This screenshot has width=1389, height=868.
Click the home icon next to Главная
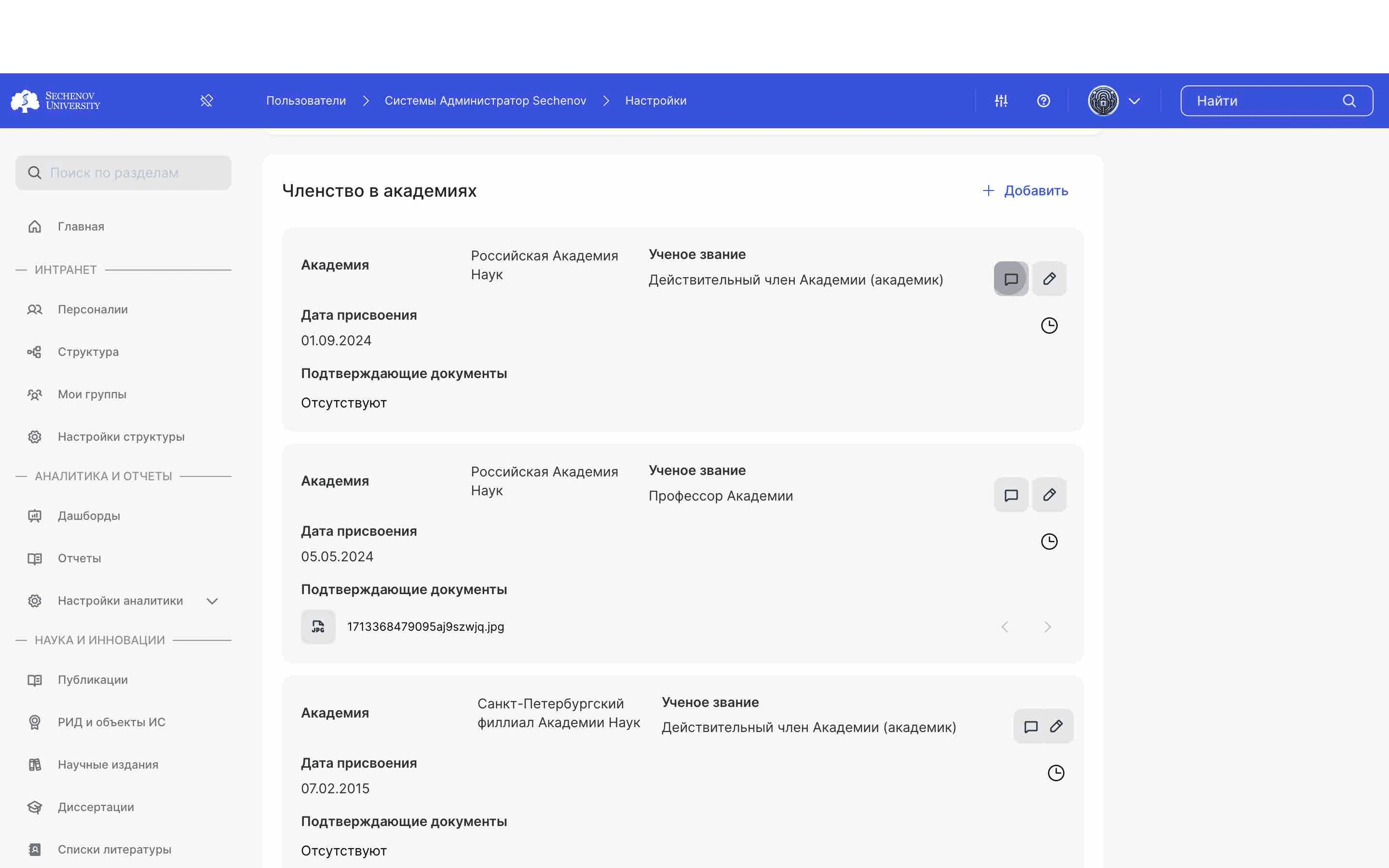34,227
